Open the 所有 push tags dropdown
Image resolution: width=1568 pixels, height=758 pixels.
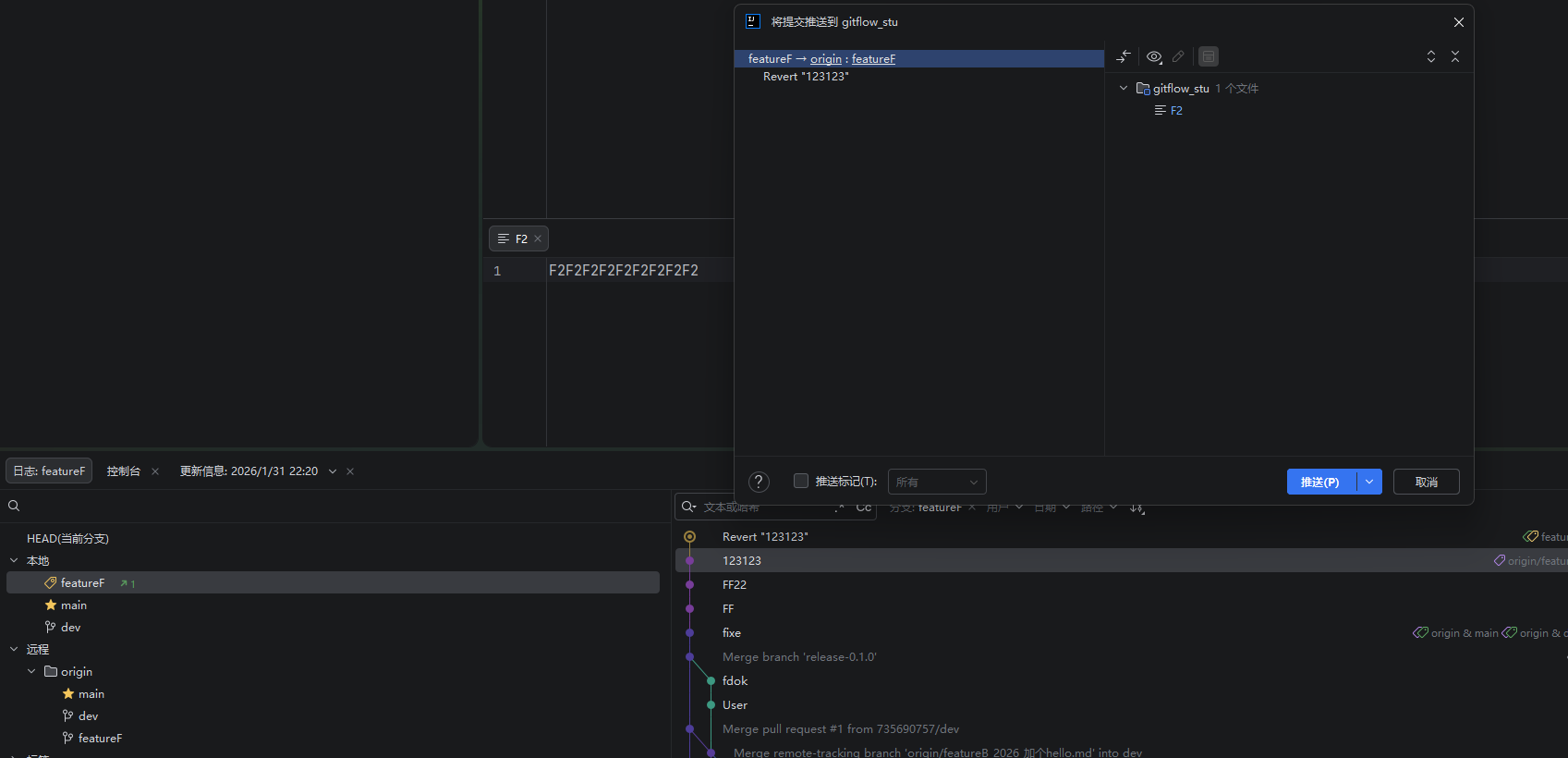937,482
